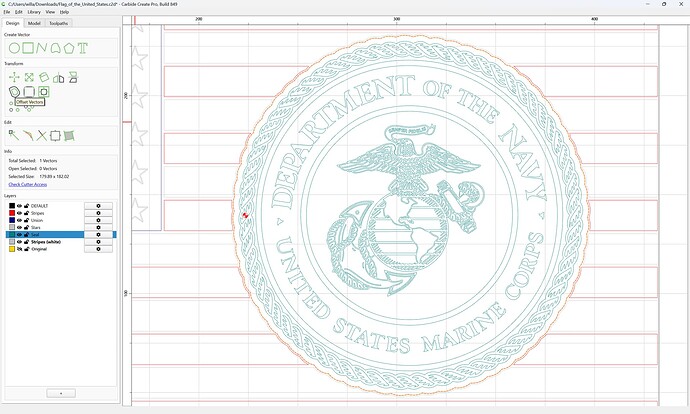
Task: Switch to the Toolpaths tab
Action: 59,23
